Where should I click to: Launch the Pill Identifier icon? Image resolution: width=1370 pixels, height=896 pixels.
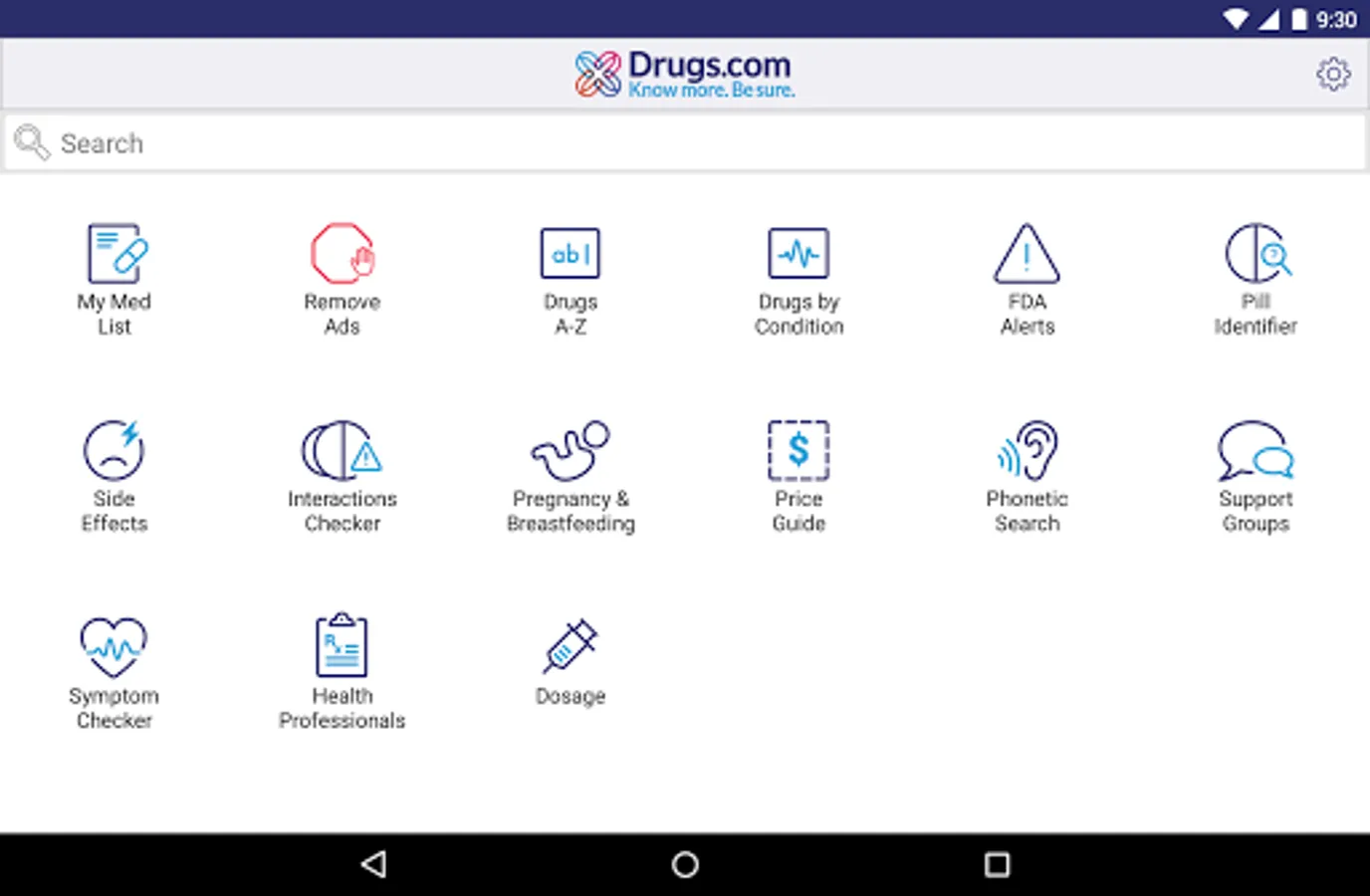(1256, 253)
